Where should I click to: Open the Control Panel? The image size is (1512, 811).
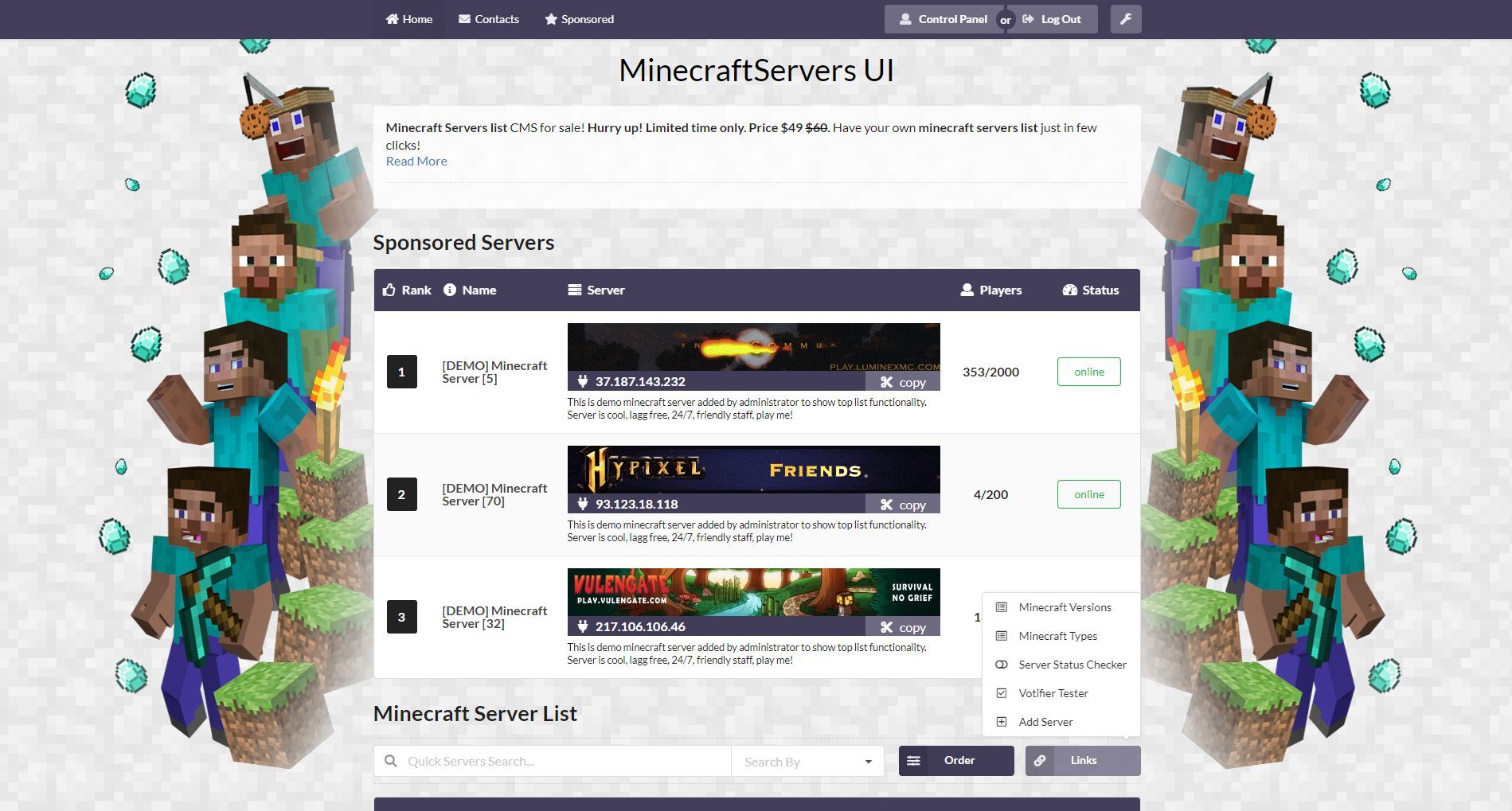click(x=943, y=19)
